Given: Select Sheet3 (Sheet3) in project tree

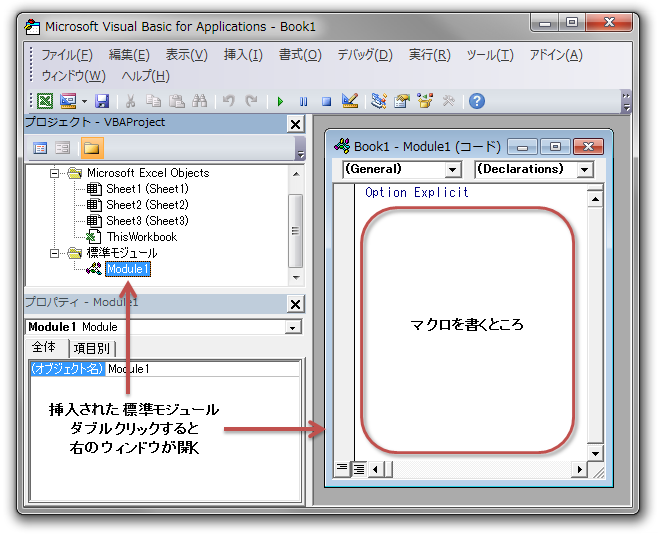Looking at the screenshot, I should [147, 221].
